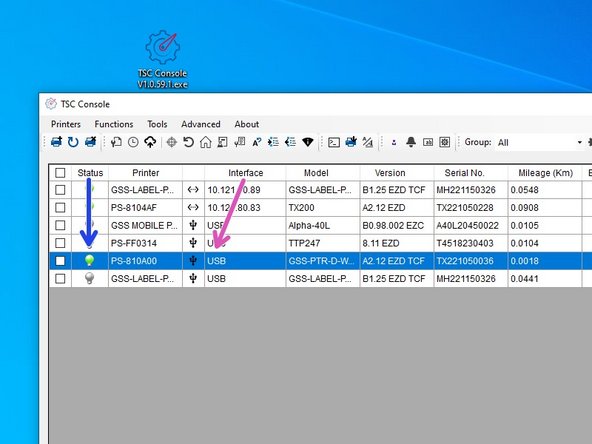Check the box for row with mileage 0.0441

[x=60, y=278]
